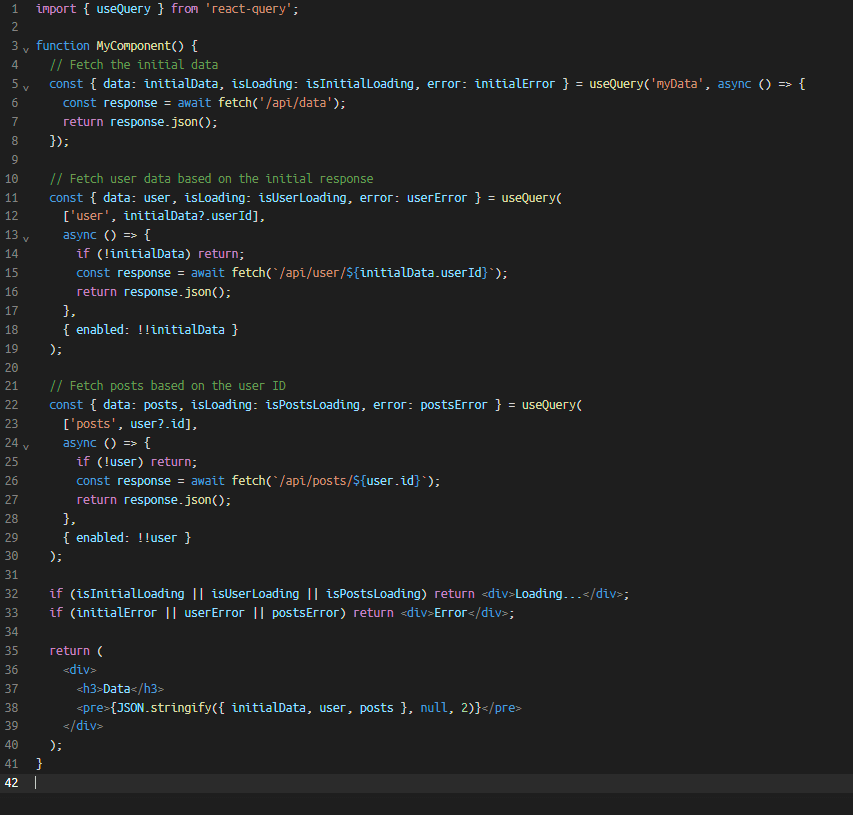Click line number 20 in the gutter
The height and width of the screenshot is (815, 853).
pyautogui.click(x=11, y=368)
